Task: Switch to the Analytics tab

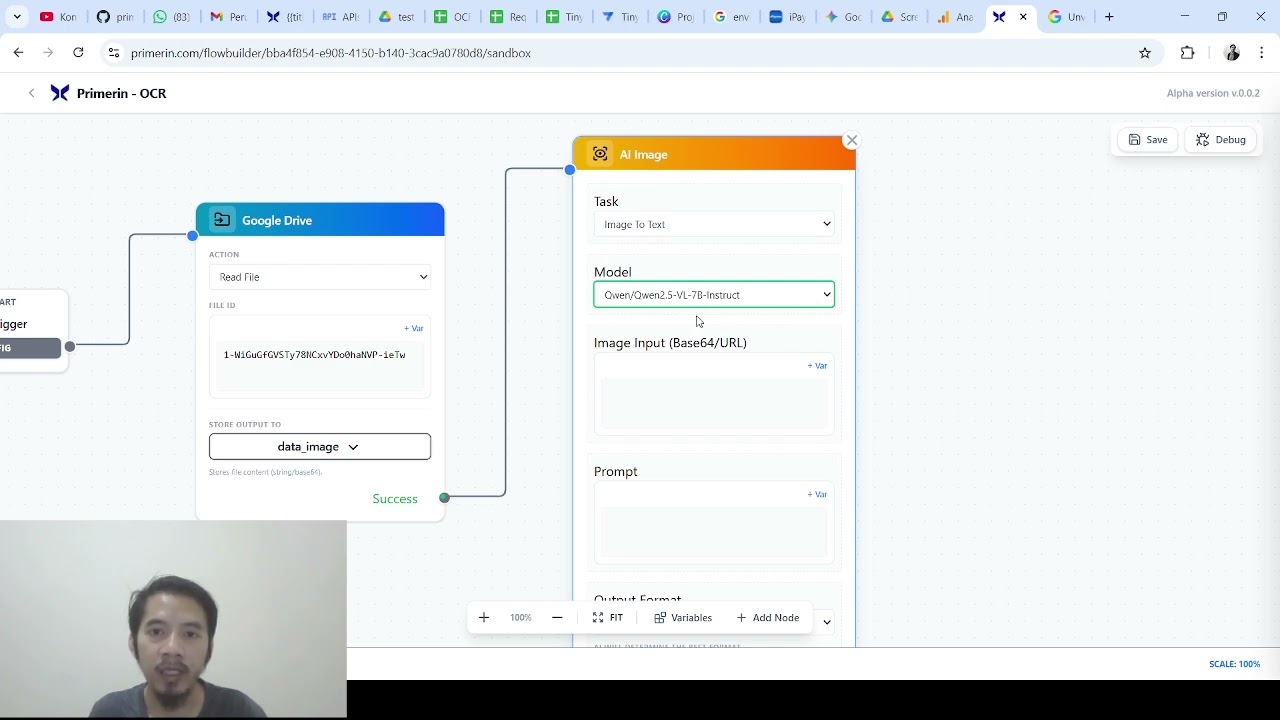Action: pos(955,17)
